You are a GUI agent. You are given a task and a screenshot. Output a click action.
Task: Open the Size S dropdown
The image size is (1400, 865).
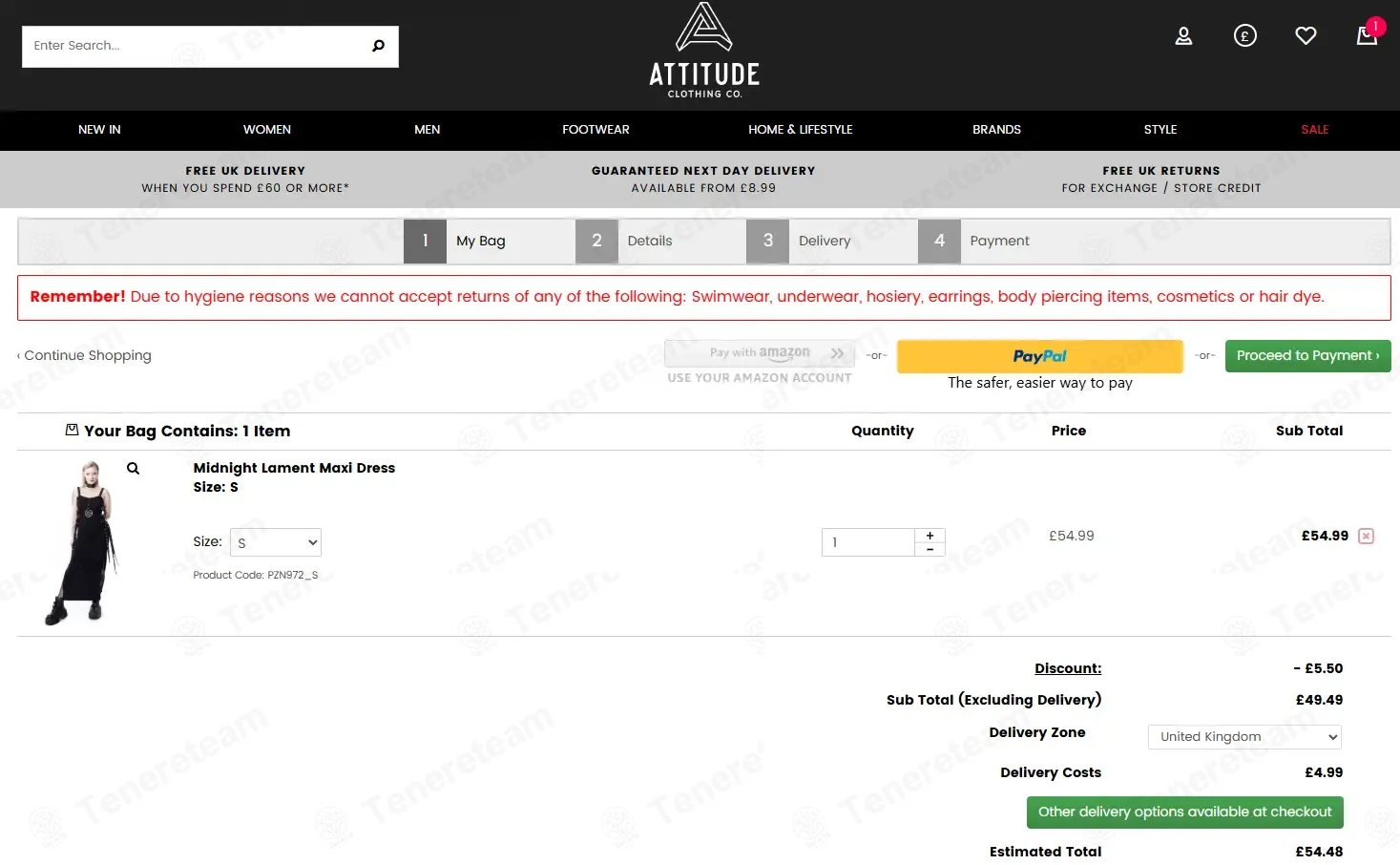coord(276,542)
